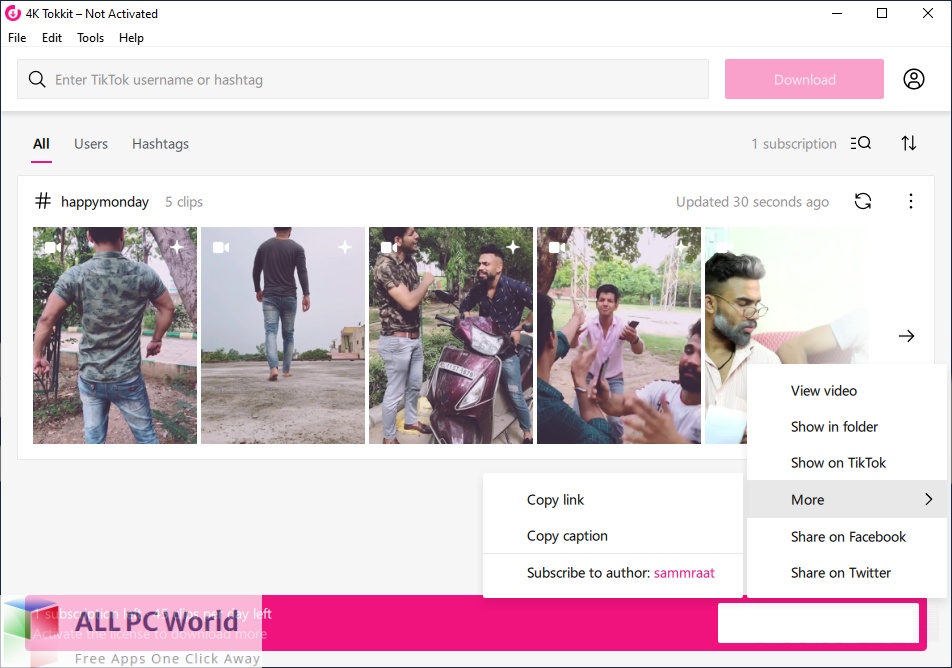Click the '1 subscription' label
The image size is (952, 668).
click(794, 144)
